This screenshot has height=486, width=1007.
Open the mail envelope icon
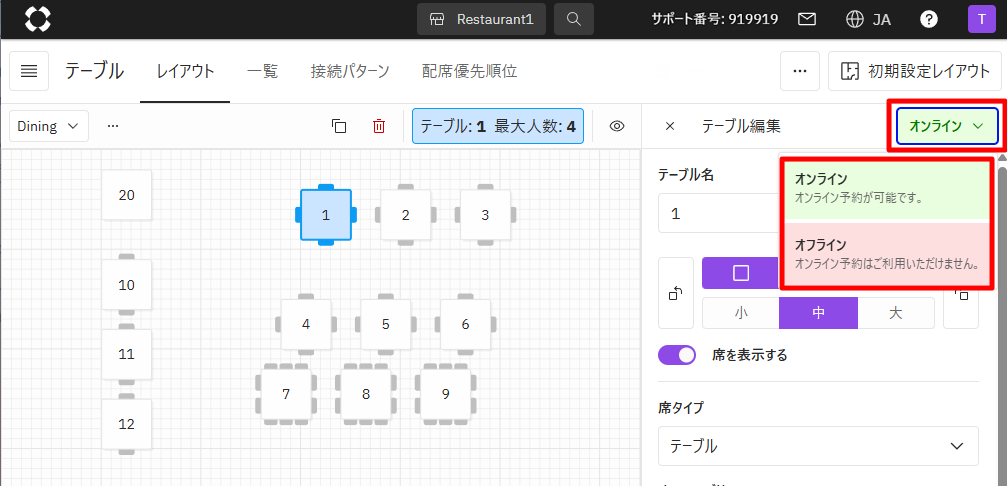(x=807, y=19)
